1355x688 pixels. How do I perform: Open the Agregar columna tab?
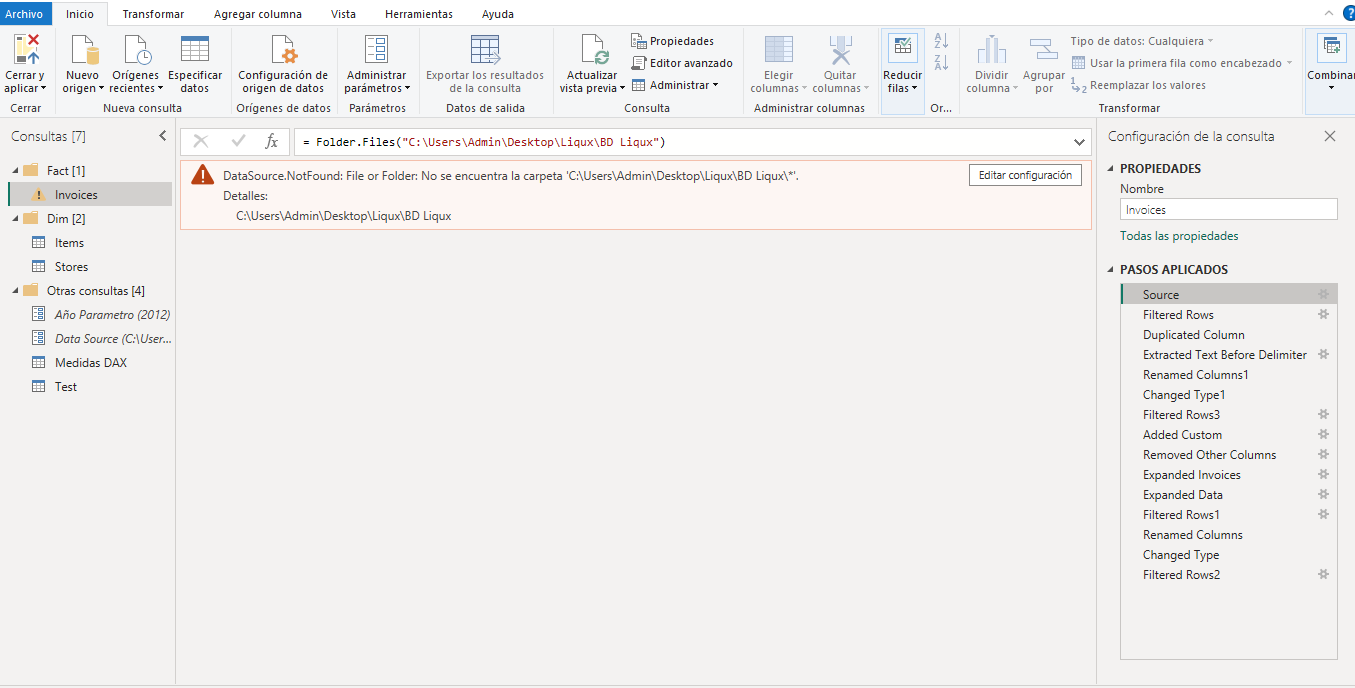point(257,14)
